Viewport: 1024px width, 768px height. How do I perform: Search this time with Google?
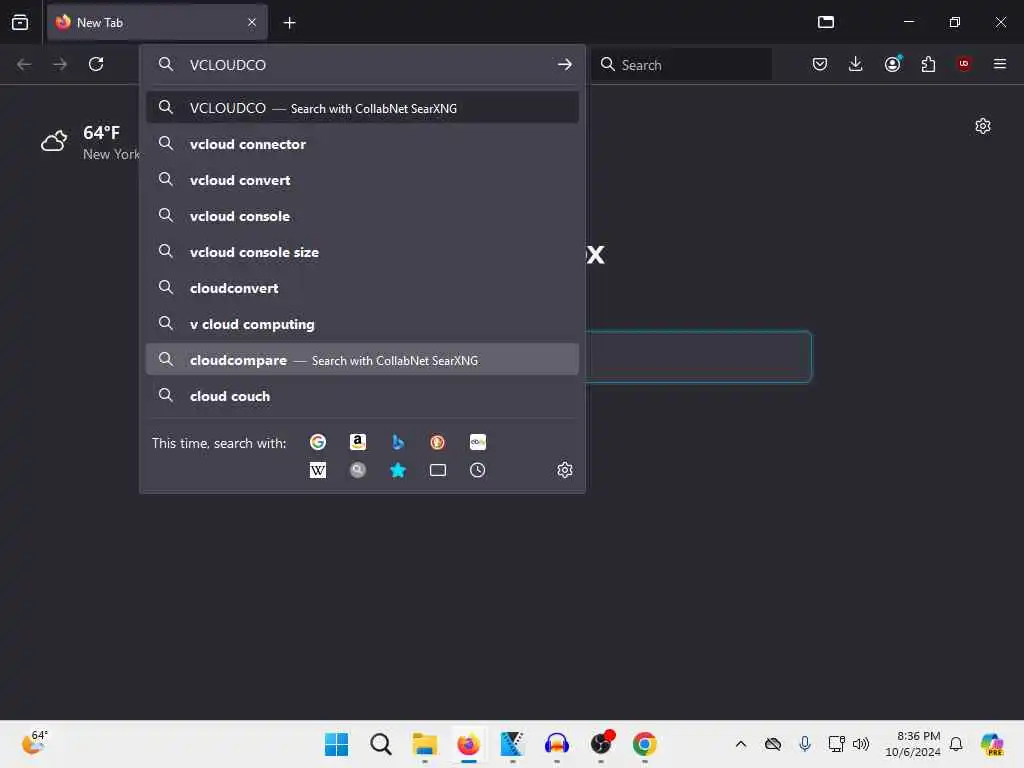point(317,442)
